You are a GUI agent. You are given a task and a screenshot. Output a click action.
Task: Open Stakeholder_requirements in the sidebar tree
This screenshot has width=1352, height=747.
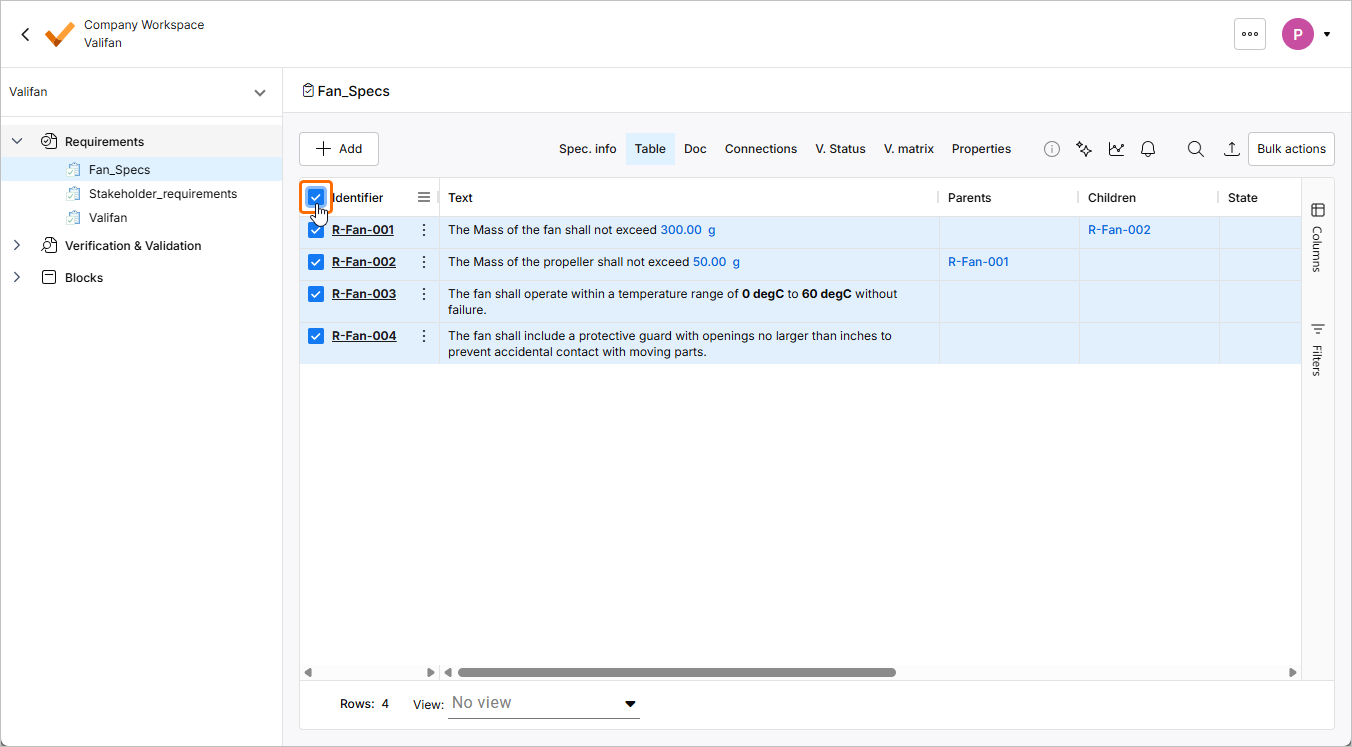163,194
